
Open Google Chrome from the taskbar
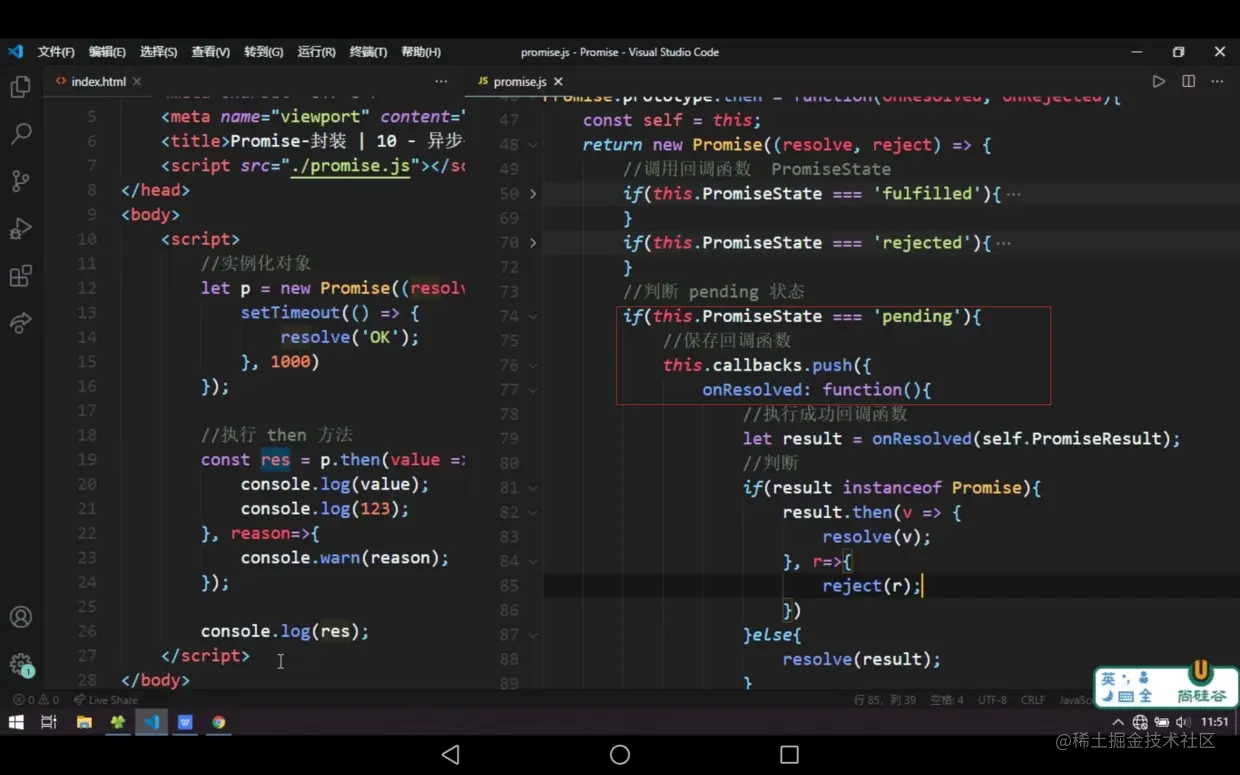click(218, 722)
